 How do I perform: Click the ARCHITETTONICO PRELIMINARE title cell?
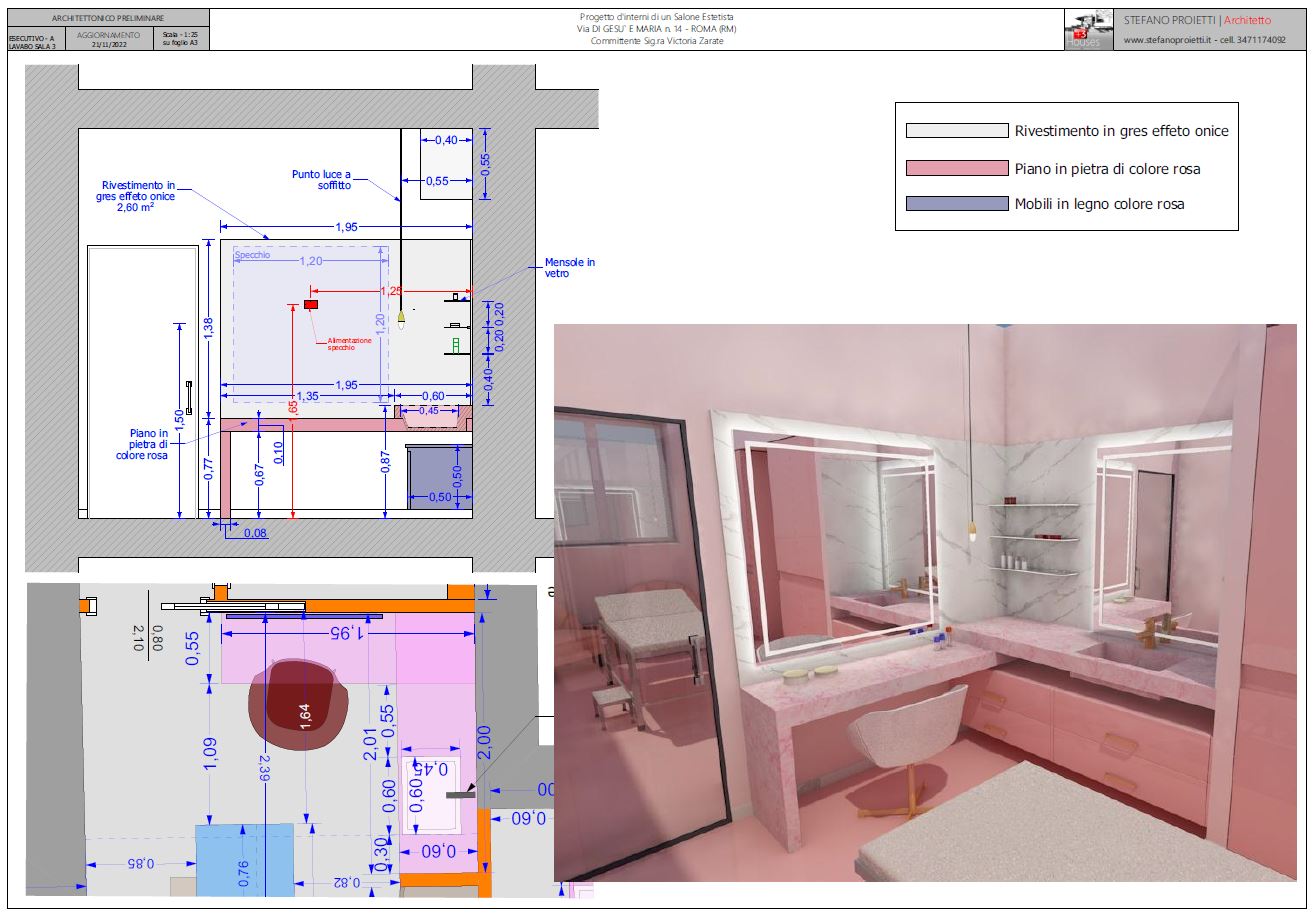tap(108, 18)
